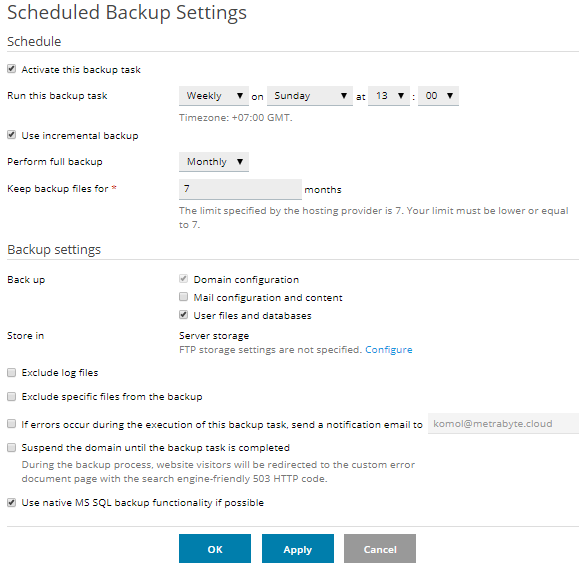Image resolution: width=579 pixels, height=571 pixels.
Task: Enable error notification email checkbox
Action: [11, 424]
